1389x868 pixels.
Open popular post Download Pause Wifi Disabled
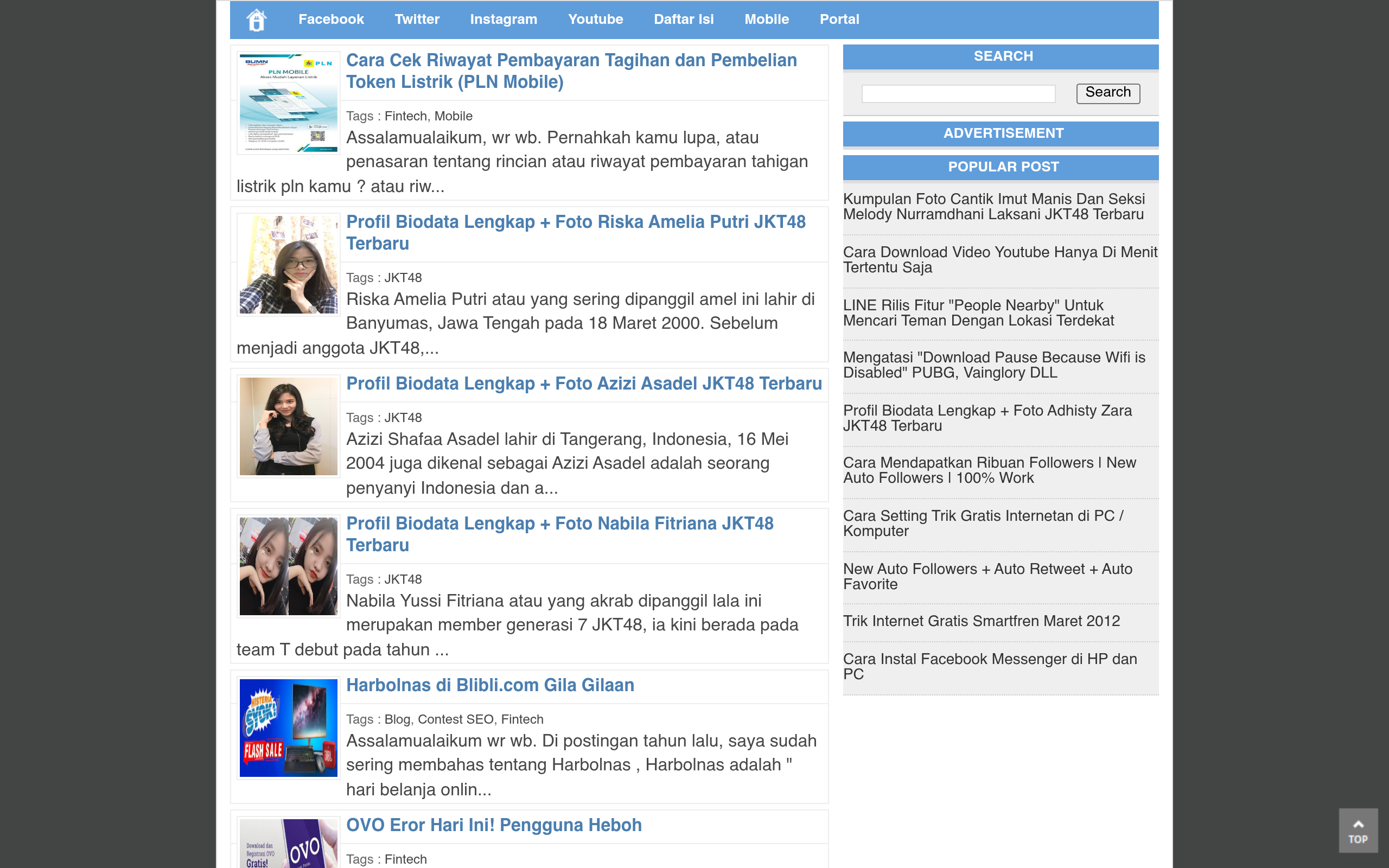(x=995, y=365)
